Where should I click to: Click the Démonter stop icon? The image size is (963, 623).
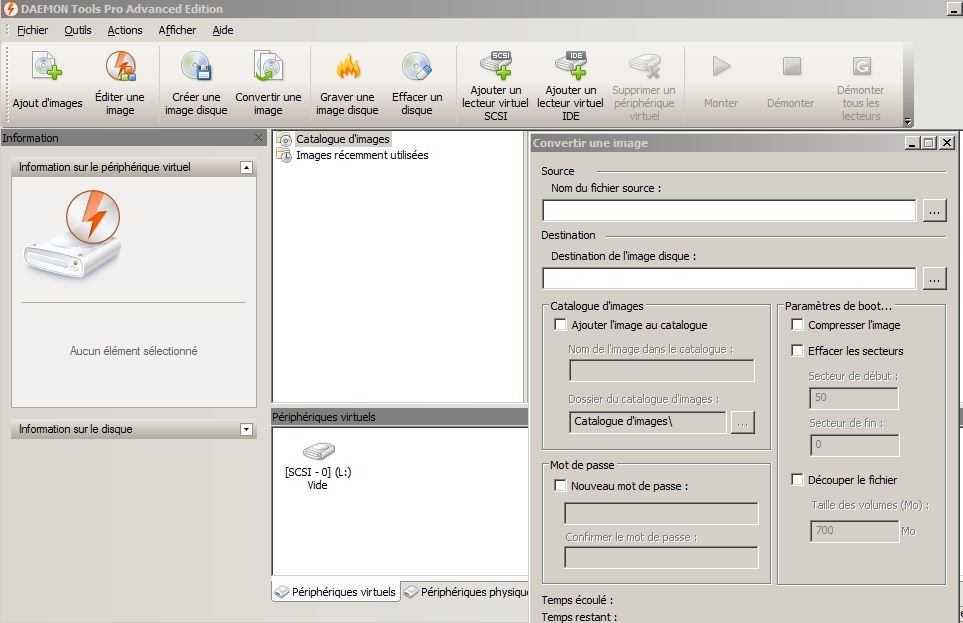(x=791, y=66)
